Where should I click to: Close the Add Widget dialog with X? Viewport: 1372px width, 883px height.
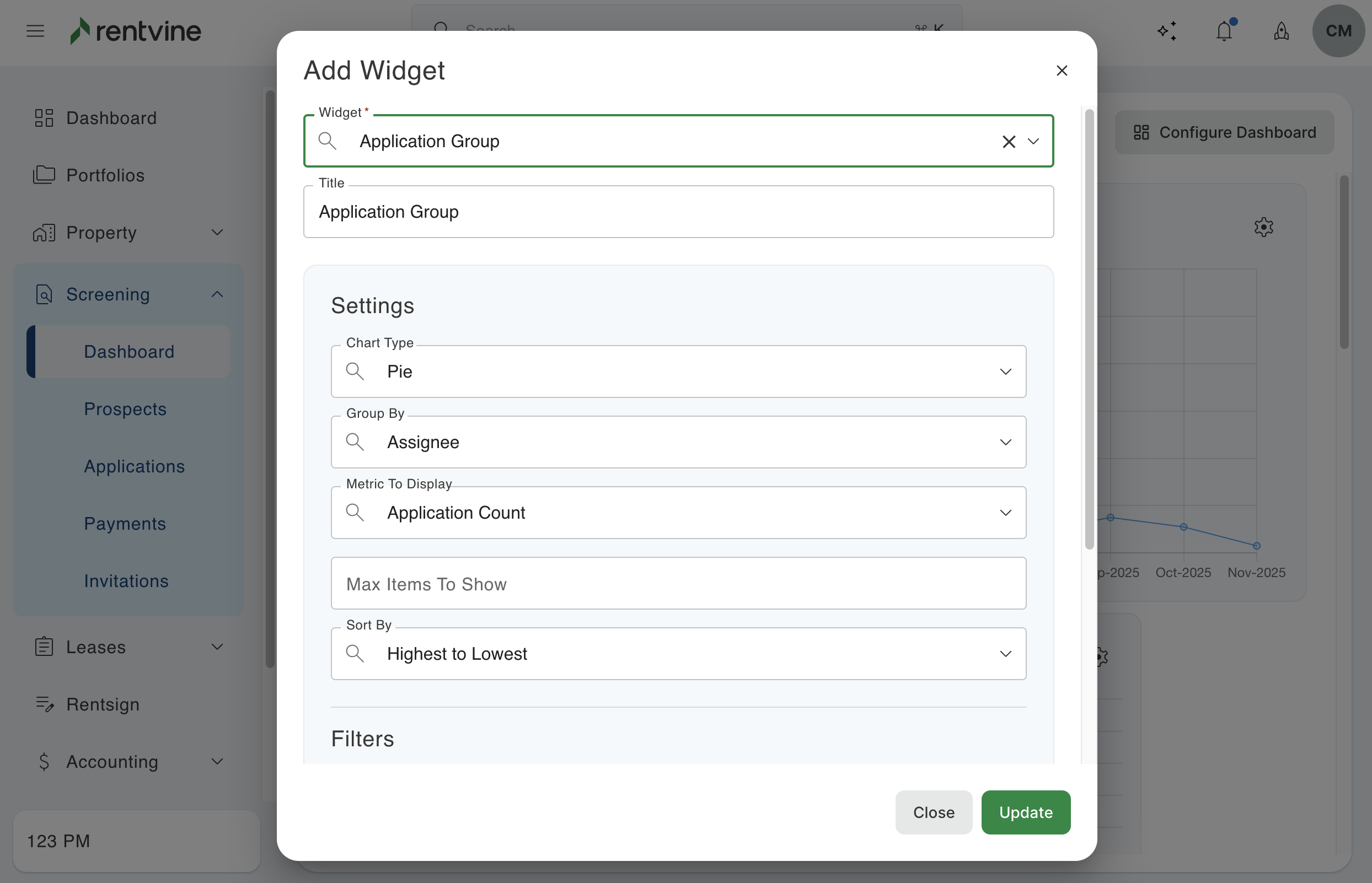[1062, 71]
